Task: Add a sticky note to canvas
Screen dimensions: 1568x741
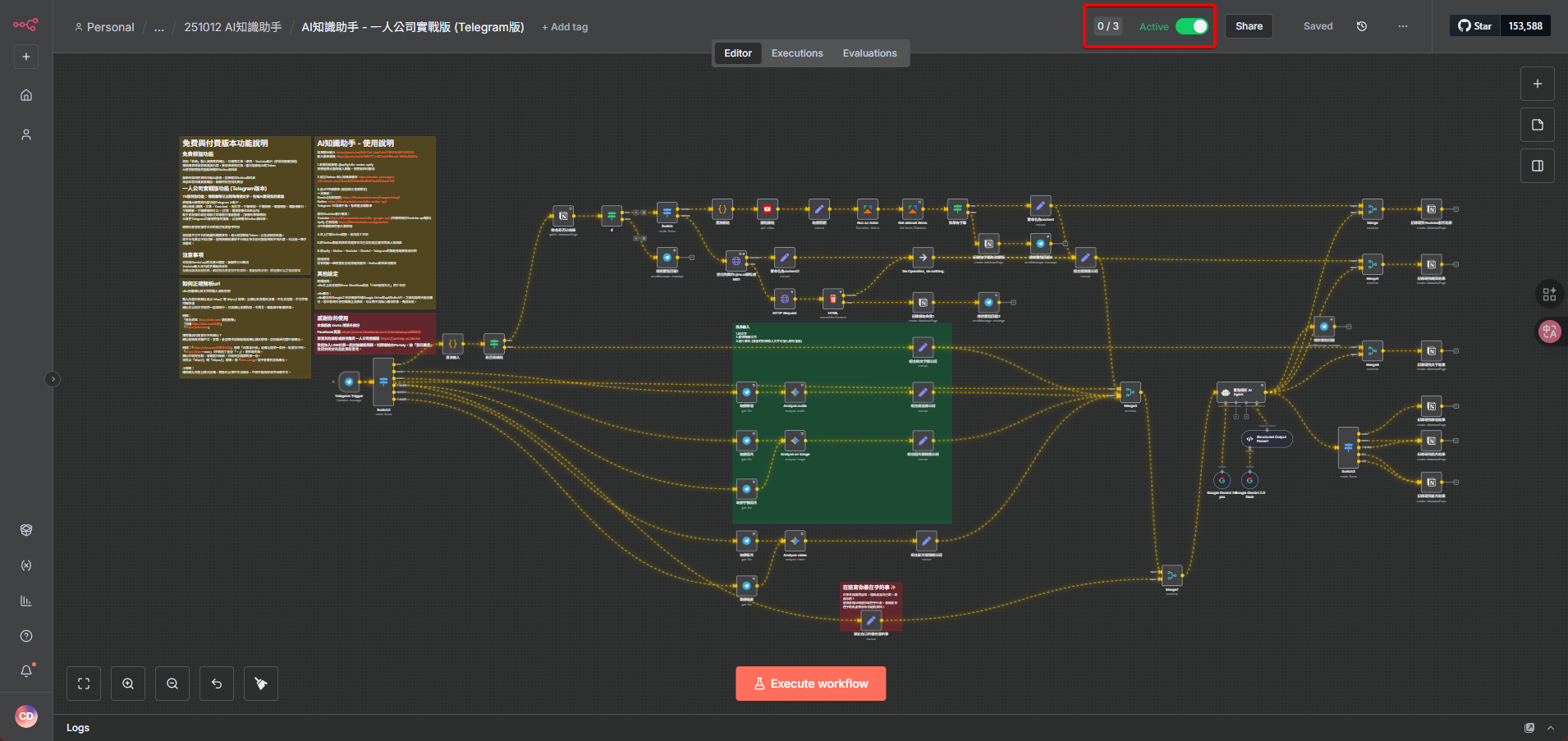Action: click(x=1538, y=125)
